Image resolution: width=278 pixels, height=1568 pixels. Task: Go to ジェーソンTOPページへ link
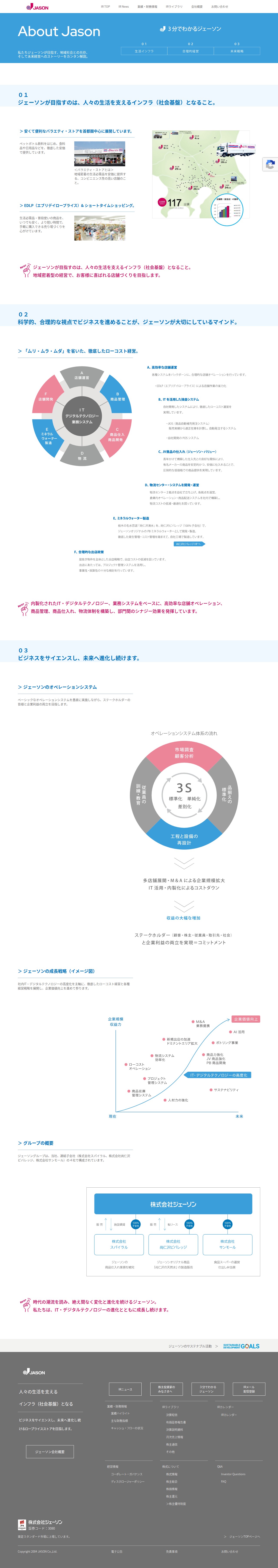click(242, 1536)
